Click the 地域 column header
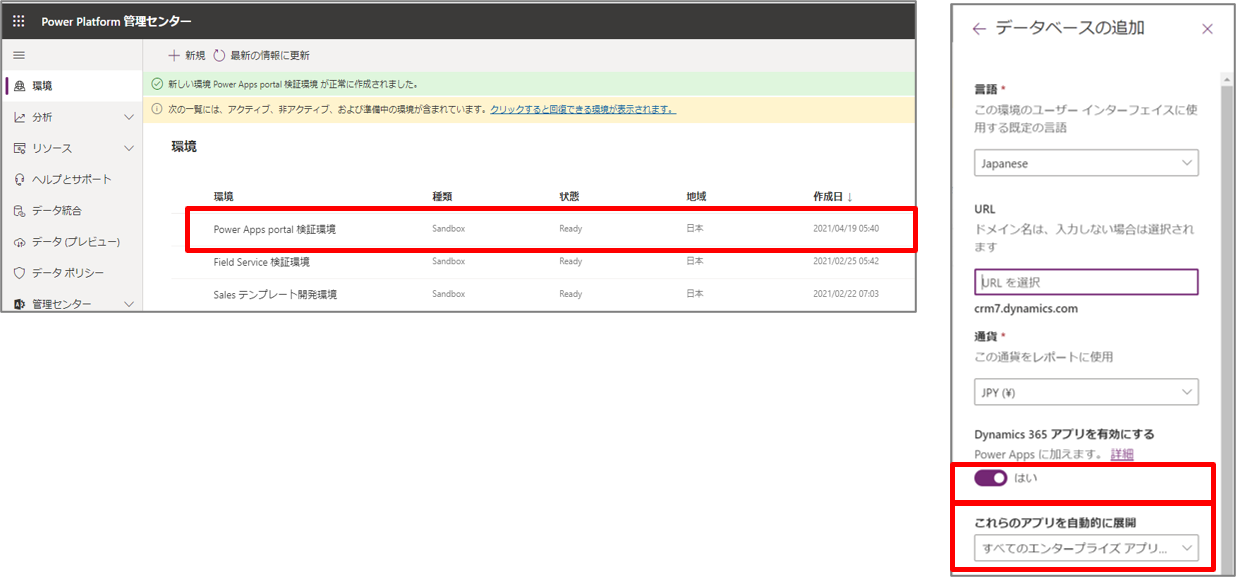The height and width of the screenshot is (577, 1236). pos(697,197)
